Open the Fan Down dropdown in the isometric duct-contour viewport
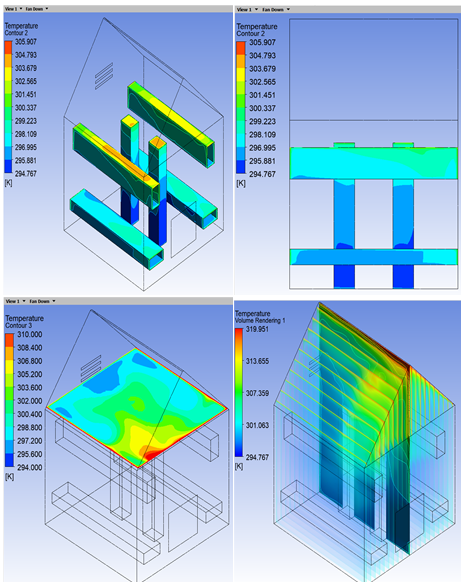 (37, 9)
